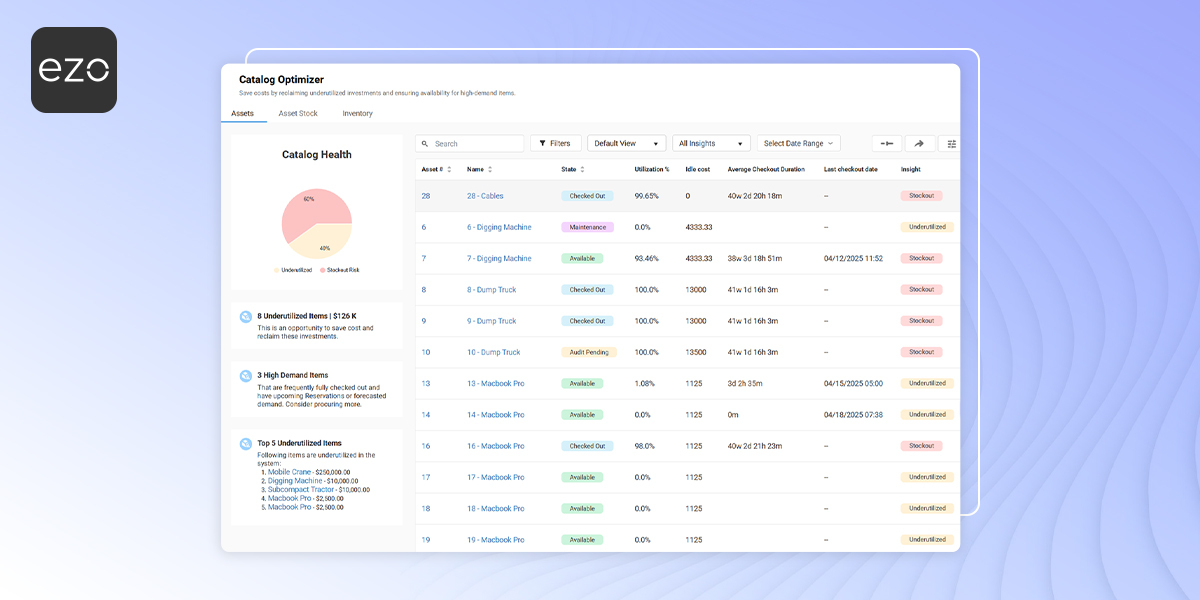Sort table by Name column arrows
Image resolution: width=1200 pixels, height=600 pixels.
[x=490, y=170]
